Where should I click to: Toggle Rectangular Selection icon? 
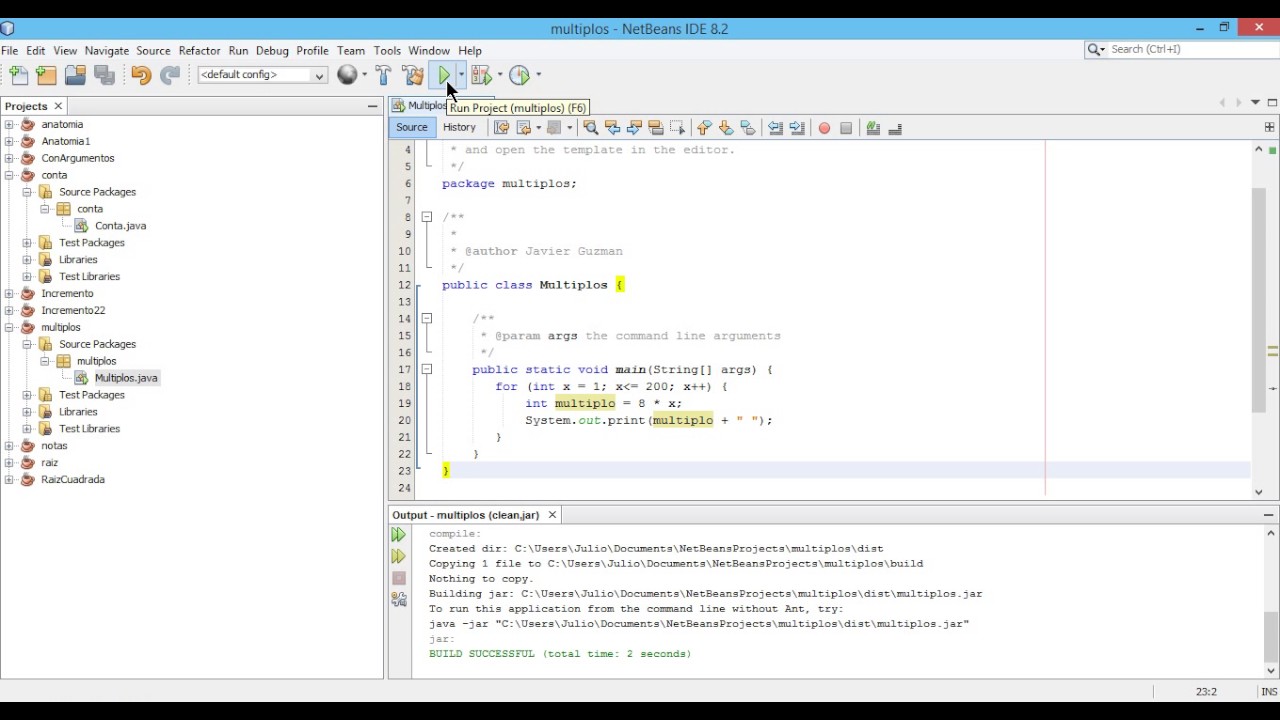click(678, 128)
